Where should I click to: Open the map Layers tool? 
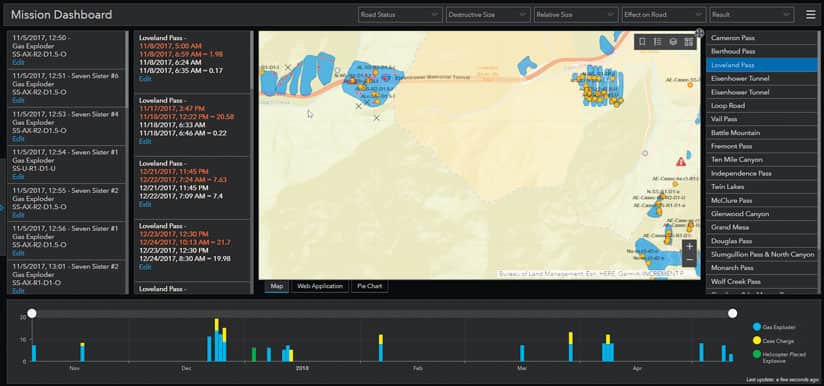pos(673,42)
